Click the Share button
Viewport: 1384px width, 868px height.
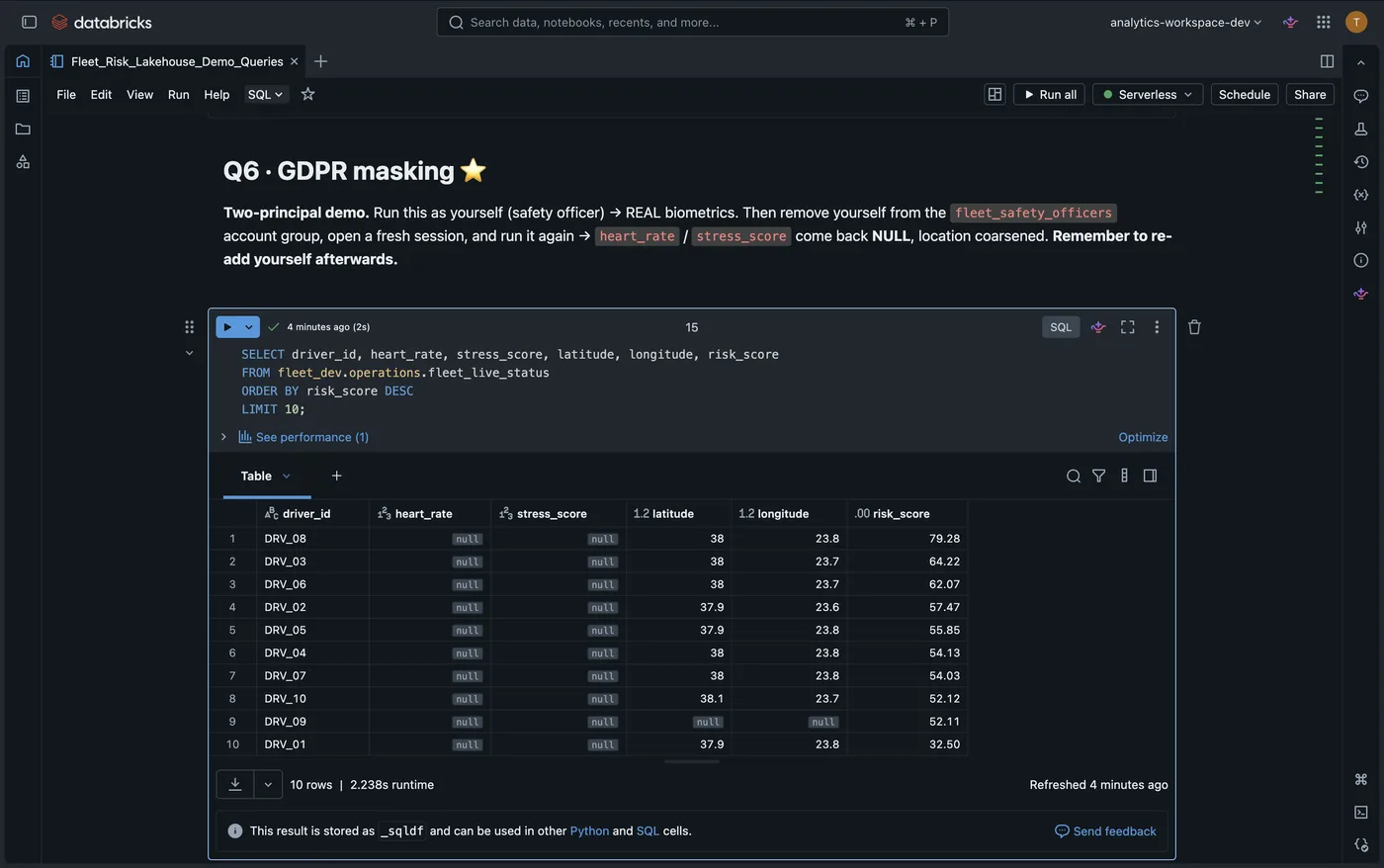pos(1310,94)
